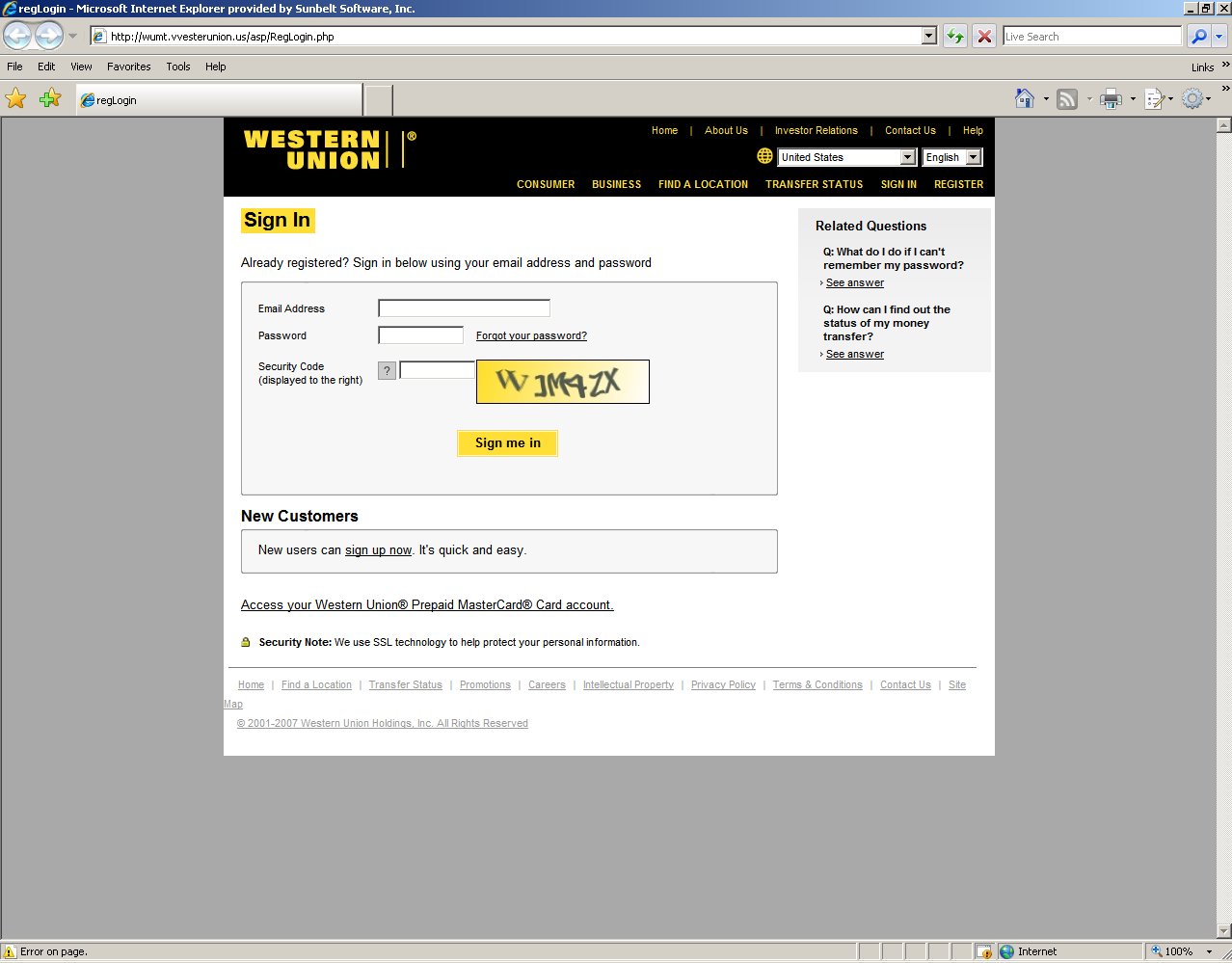Click the padlock icon beside Security Note
1232x963 pixels.
pos(246,642)
